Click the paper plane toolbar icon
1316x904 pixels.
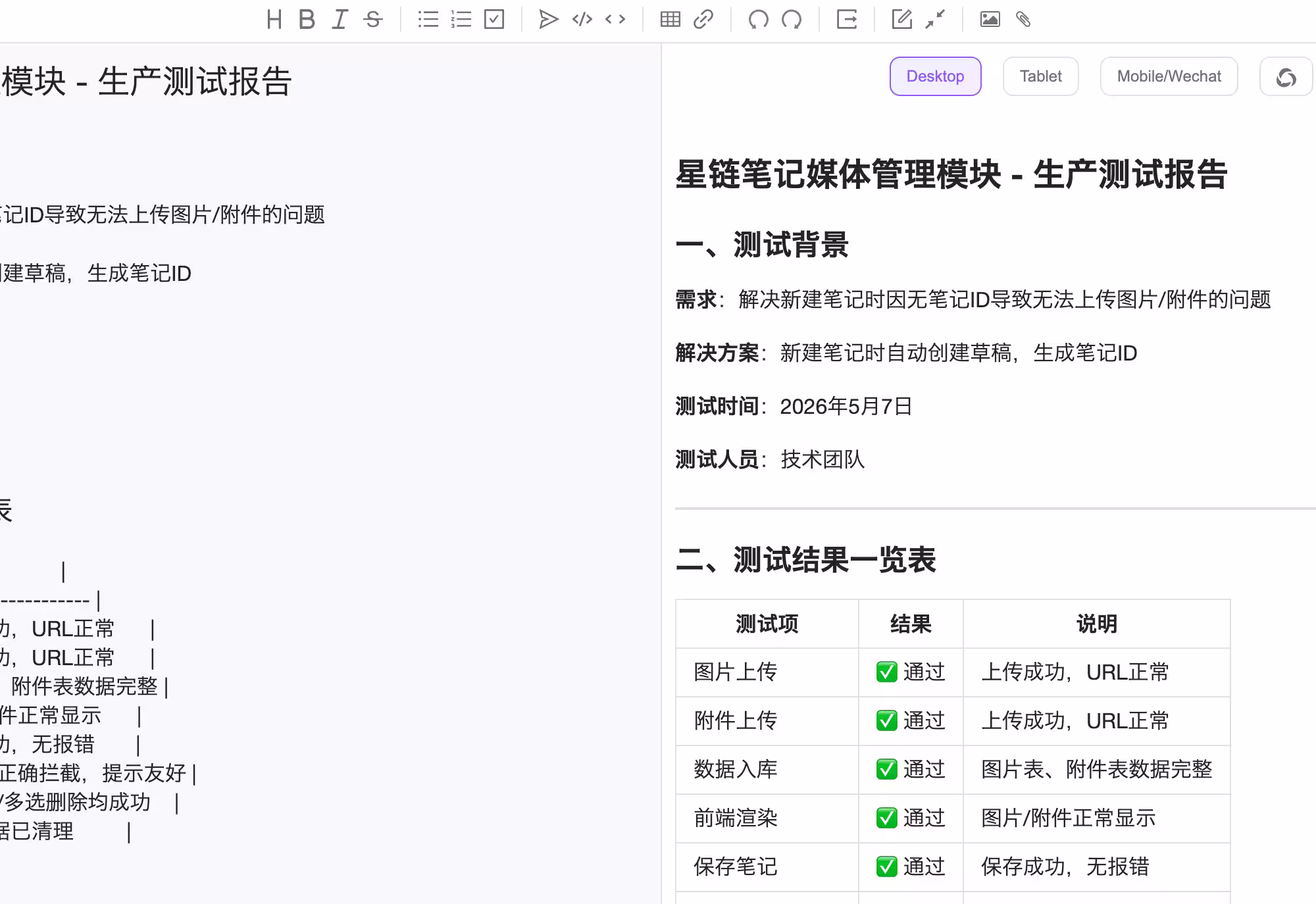coord(549,20)
